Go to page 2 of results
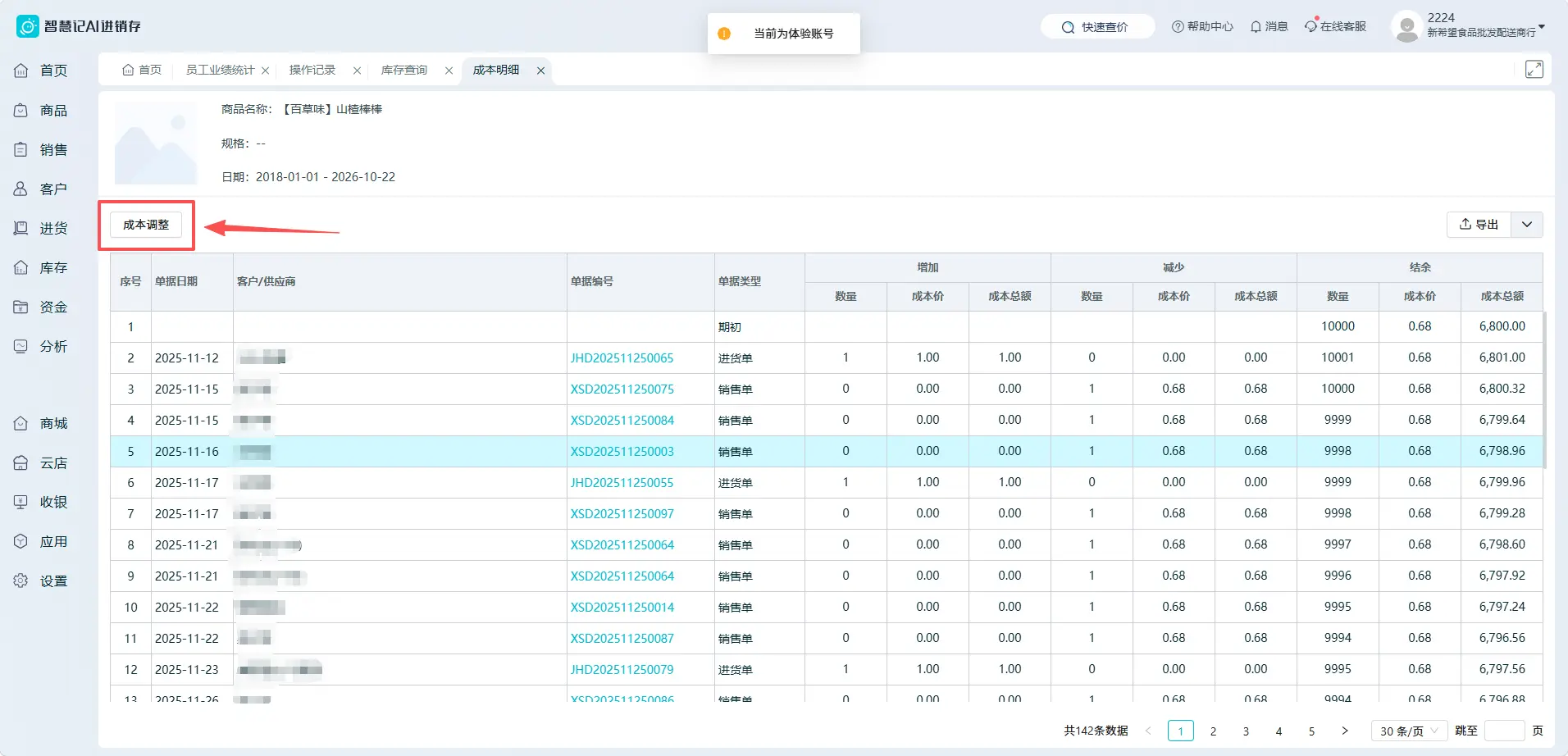Screen dimensions: 1568x756 (1213, 731)
